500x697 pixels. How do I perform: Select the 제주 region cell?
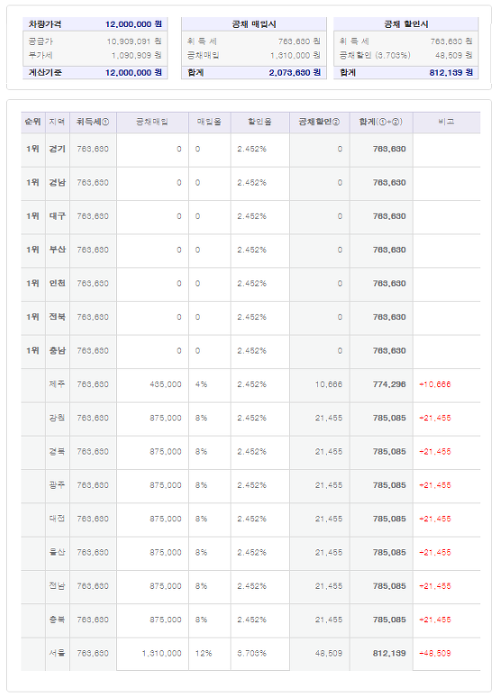(x=57, y=385)
